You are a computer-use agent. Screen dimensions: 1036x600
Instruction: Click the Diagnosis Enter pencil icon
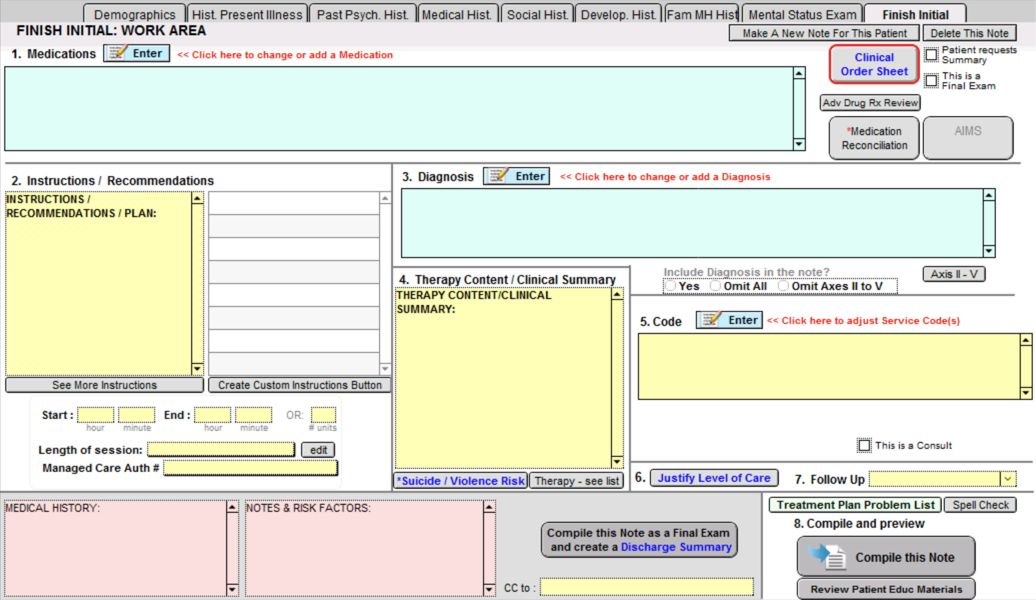[x=498, y=177]
